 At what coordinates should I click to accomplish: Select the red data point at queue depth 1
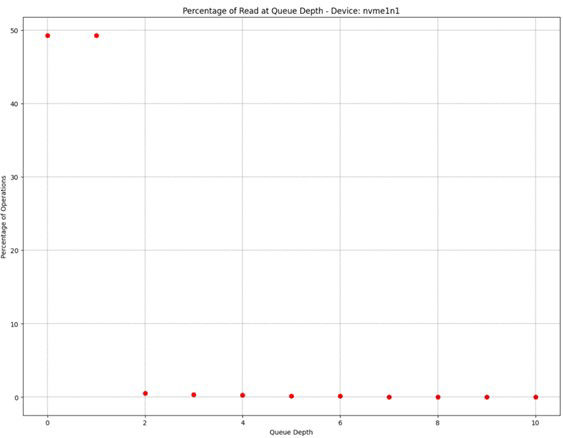pos(96,36)
